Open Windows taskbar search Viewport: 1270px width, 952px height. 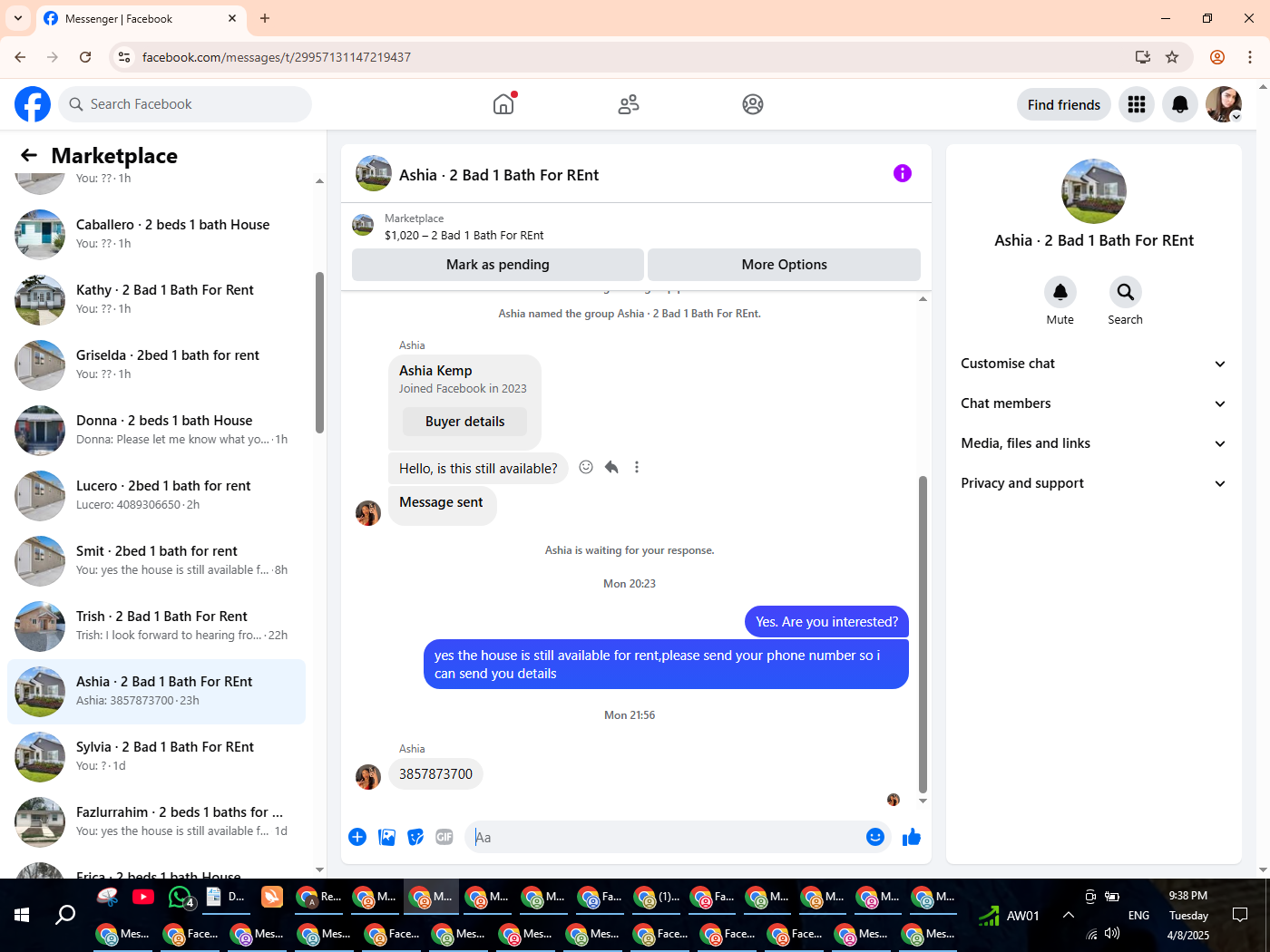(x=65, y=915)
